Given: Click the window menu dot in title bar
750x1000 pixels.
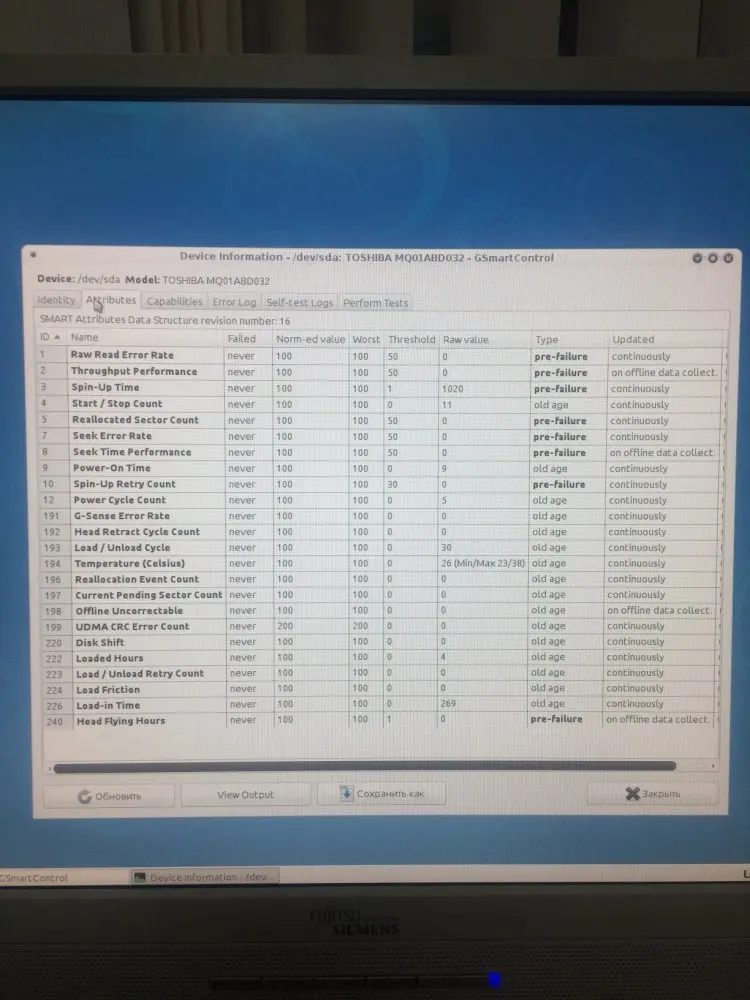Looking at the screenshot, I should [33, 254].
